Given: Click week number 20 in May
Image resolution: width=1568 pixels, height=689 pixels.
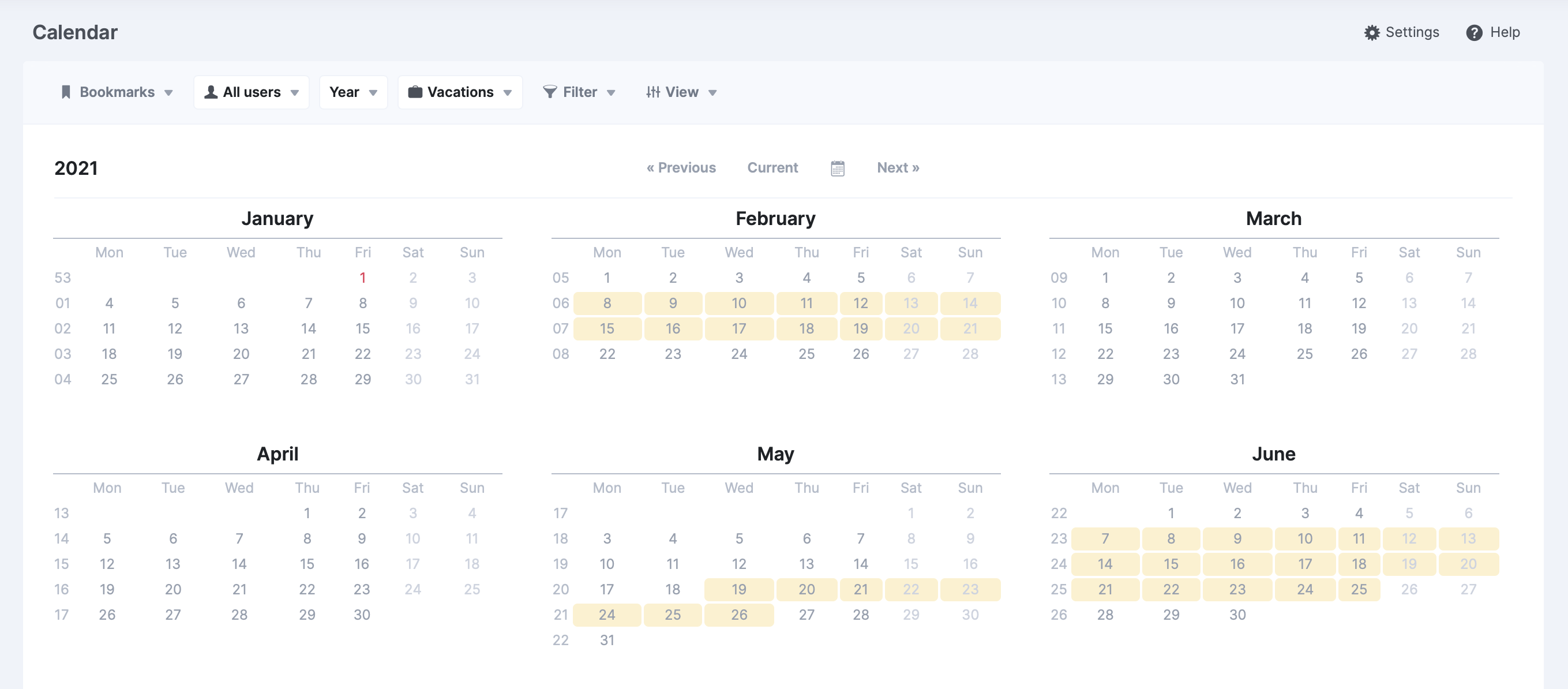Looking at the screenshot, I should click(561, 589).
